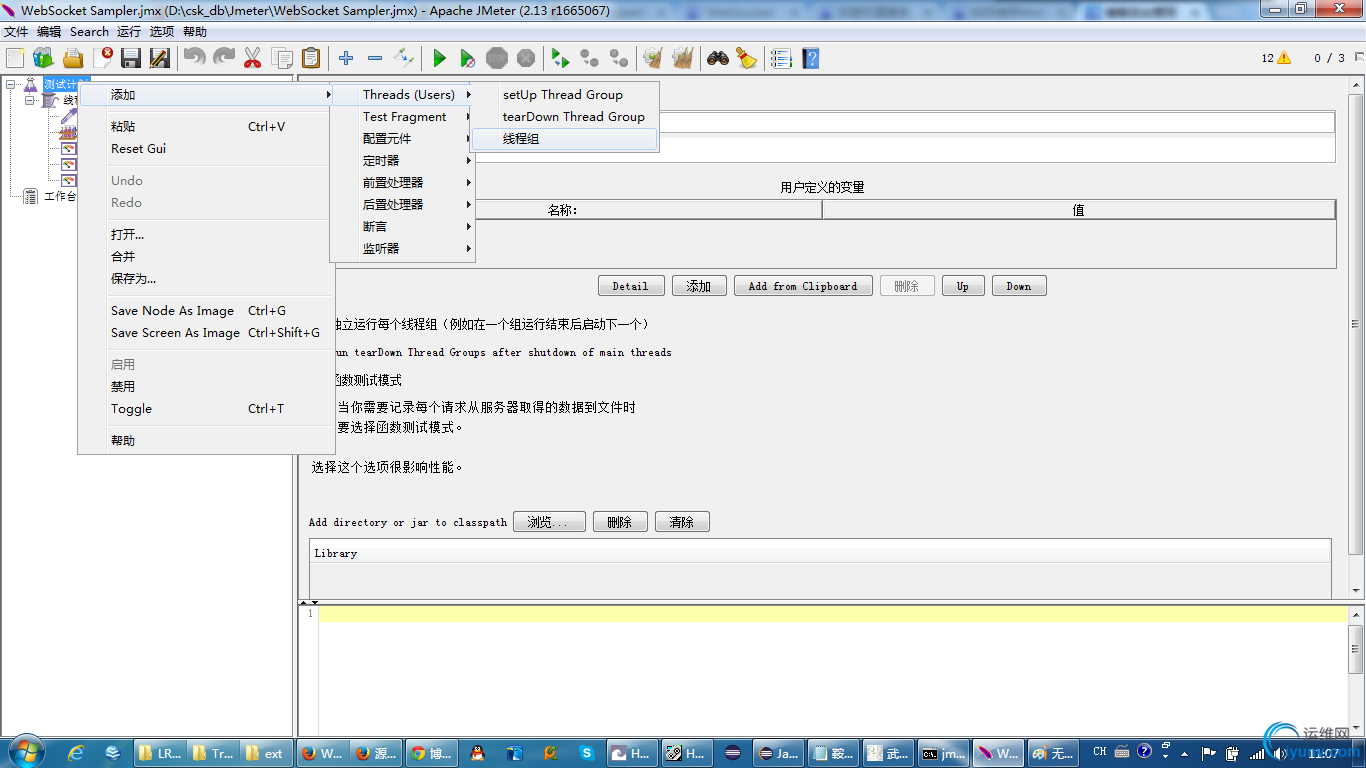
Task: Open the Function Helper dialog icon
Action: pyautogui.click(x=781, y=58)
